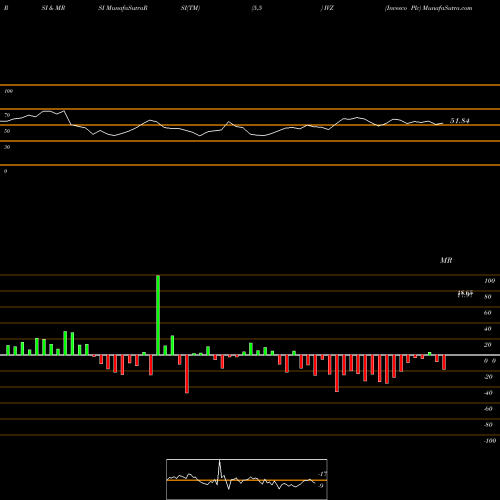Open the mini overview chart thumbnail at bottom
The width and height of the screenshot is (500, 500).
pyautogui.click(x=247, y=479)
